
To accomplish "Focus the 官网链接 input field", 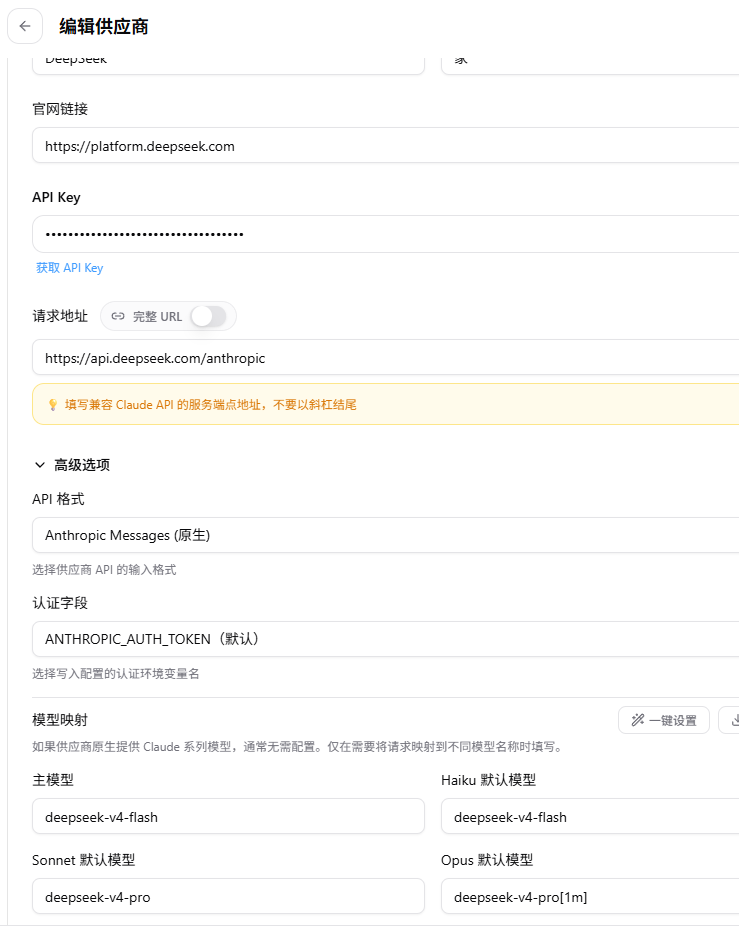I will tap(385, 146).
